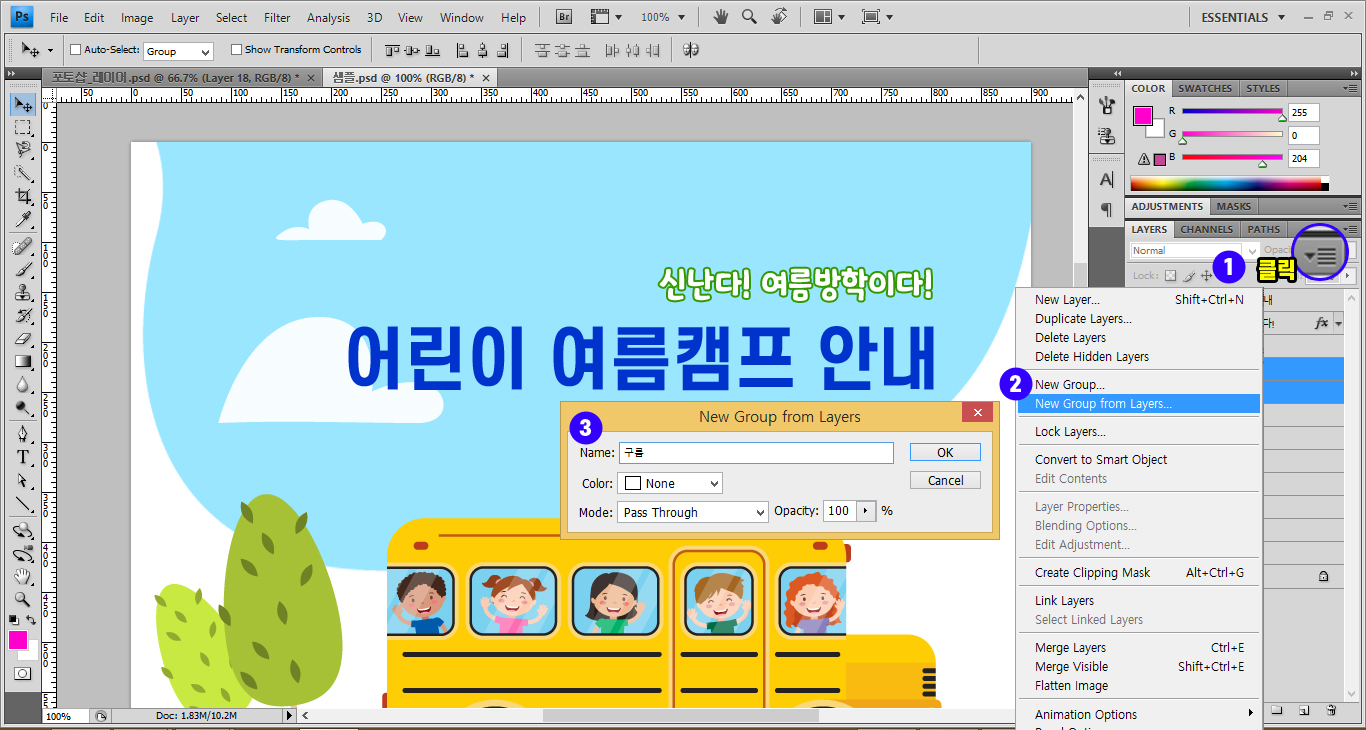The width and height of the screenshot is (1366, 730).
Task: Toggle Quick Mask mode
Action: pos(22,674)
